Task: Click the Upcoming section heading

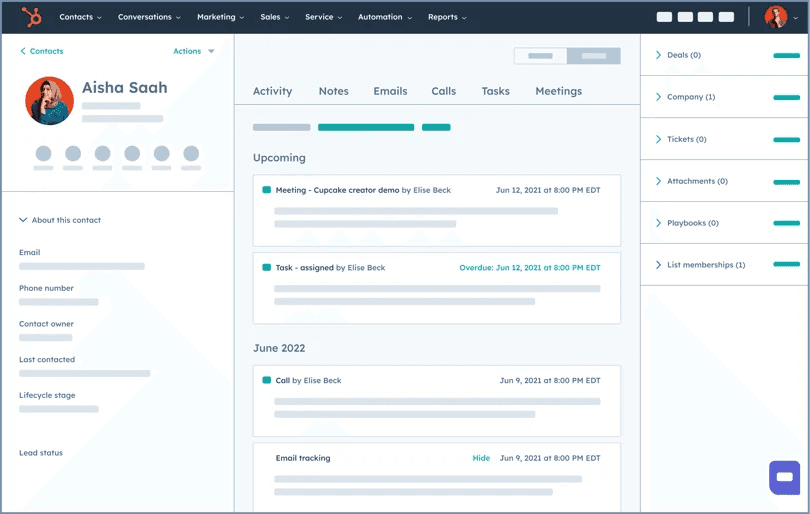Action: [279, 158]
